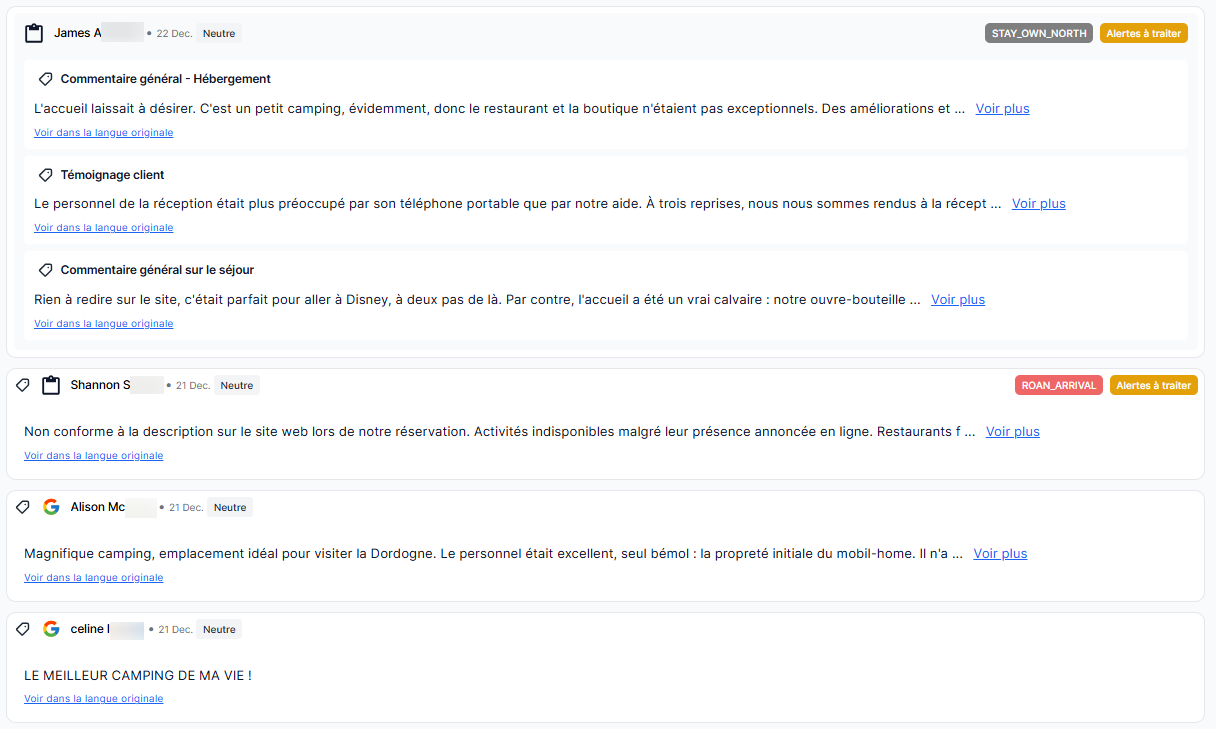Image resolution: width=1216 pixels, height=729 pixels.
Task: Click the clipboard icon beside James A
Action: coord(35,33)
